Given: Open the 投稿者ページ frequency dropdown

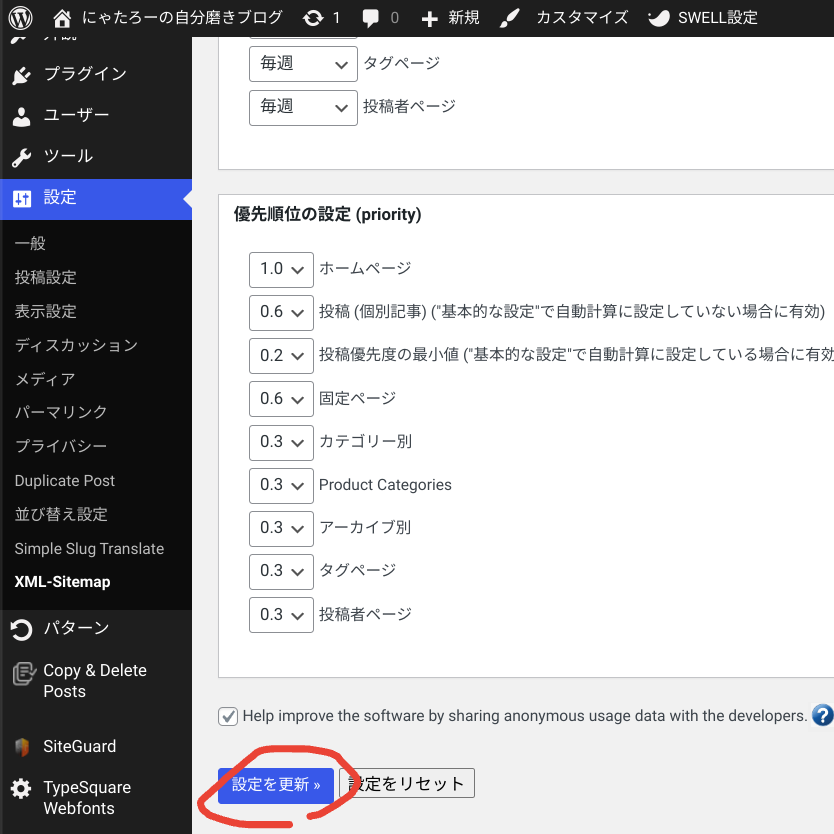Looking at the screenshot, I should click(x=303, y=106).
